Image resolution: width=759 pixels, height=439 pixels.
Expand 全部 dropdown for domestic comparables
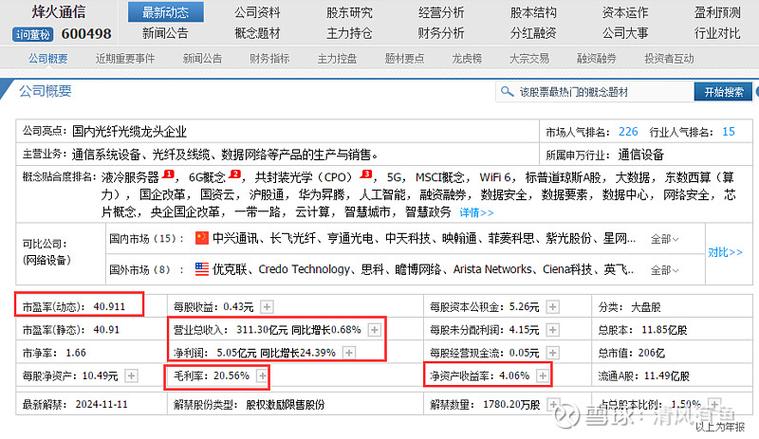click(x=665, y=239)
